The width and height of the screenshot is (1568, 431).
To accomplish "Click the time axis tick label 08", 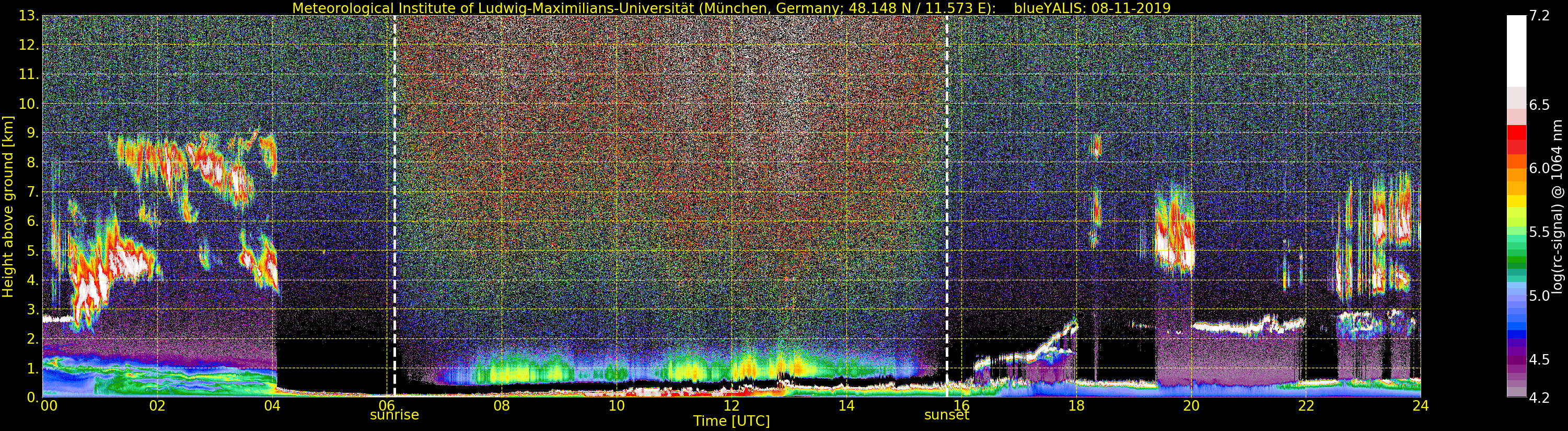I will pos(502,406).
